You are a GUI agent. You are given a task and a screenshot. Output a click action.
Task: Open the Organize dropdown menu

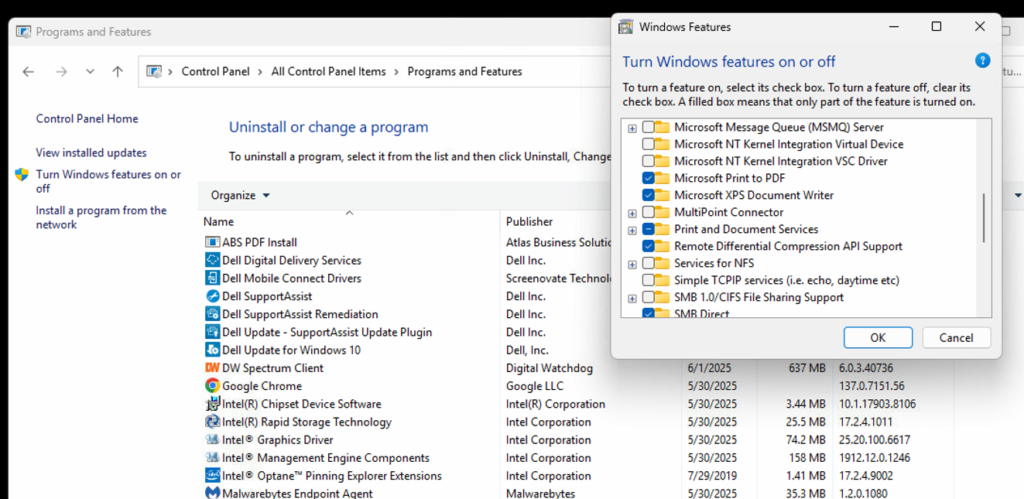pyautogui.click(x=240, y=195)
